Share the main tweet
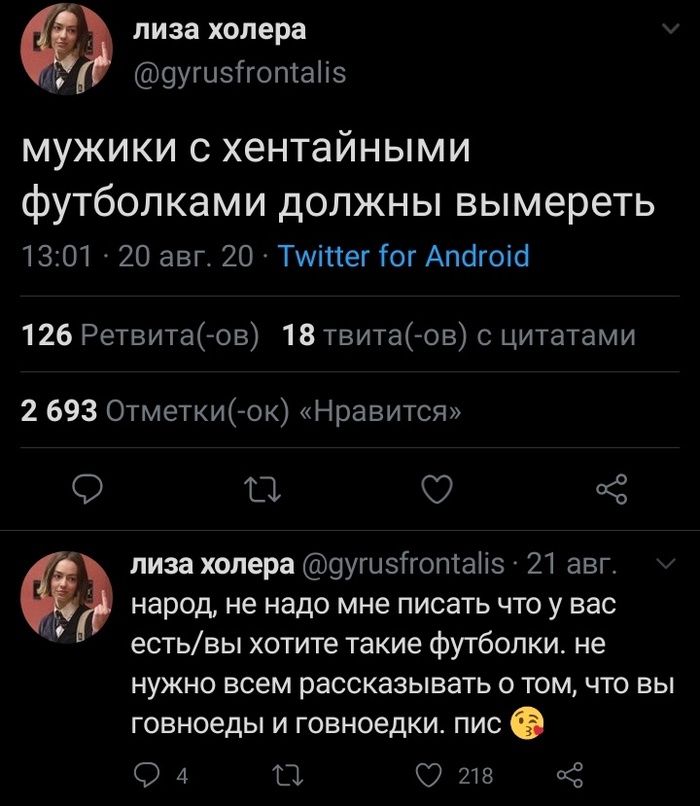 610,489
